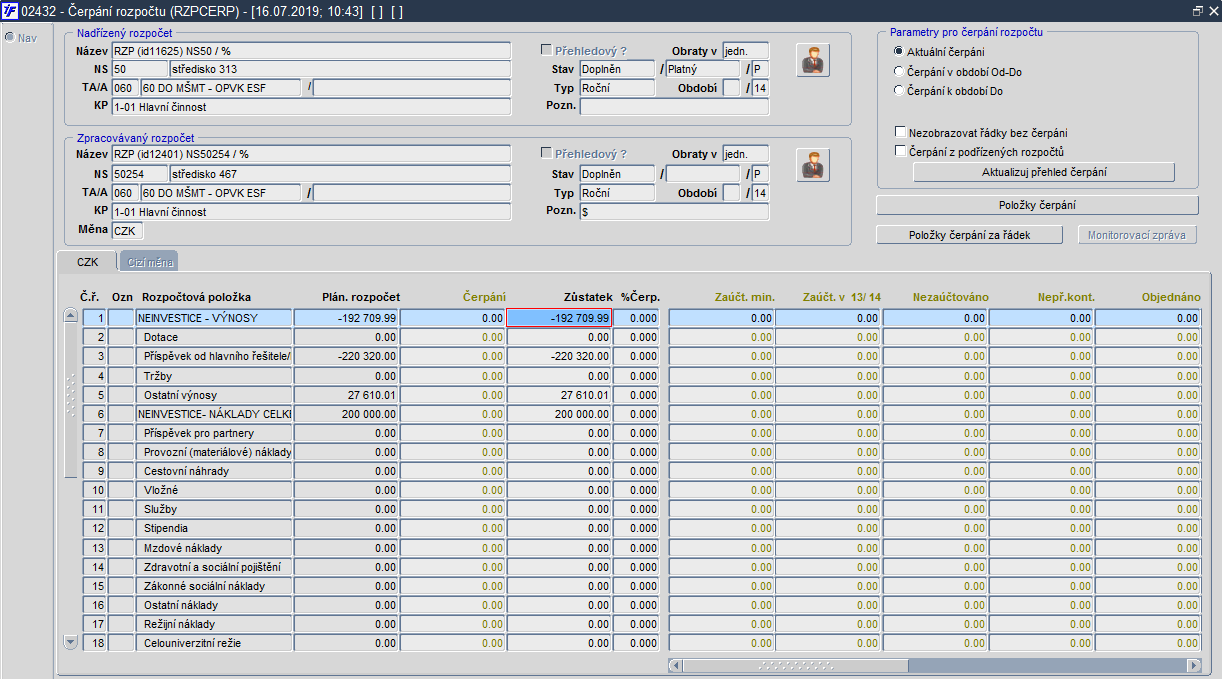Screen dimensions: 1222x679
Task: Select Cestovní náhrady item
Action: 214,471
